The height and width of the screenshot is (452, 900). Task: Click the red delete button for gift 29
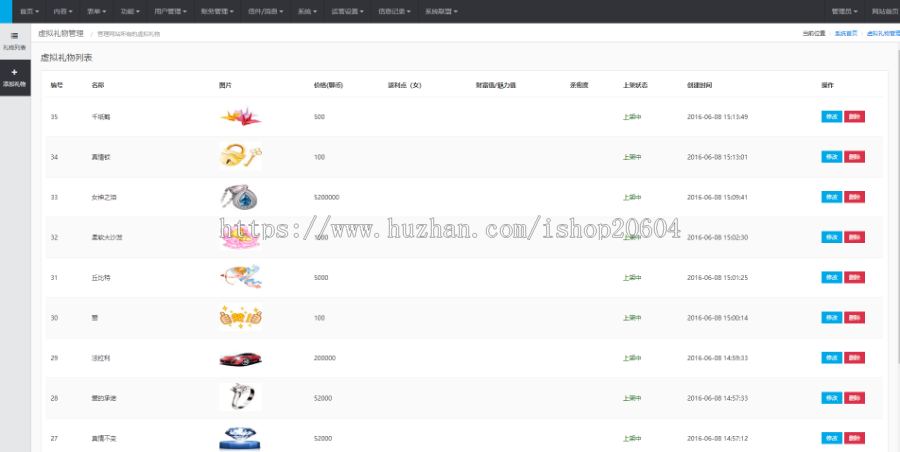pyautogui.click(x=854, y=358)
